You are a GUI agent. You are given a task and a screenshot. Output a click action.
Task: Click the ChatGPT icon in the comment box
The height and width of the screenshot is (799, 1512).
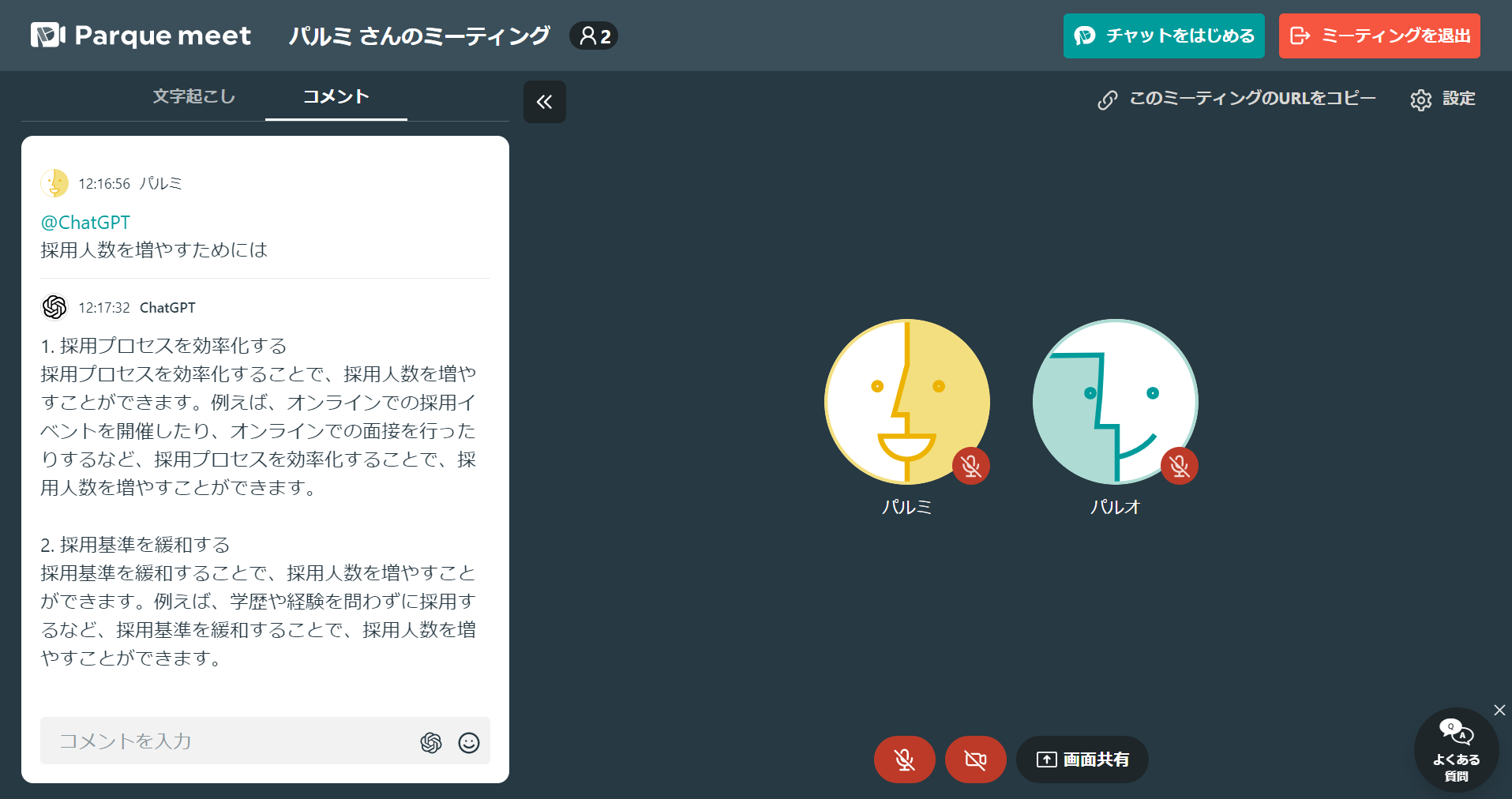pyautogui.click(x=431, y=742)
